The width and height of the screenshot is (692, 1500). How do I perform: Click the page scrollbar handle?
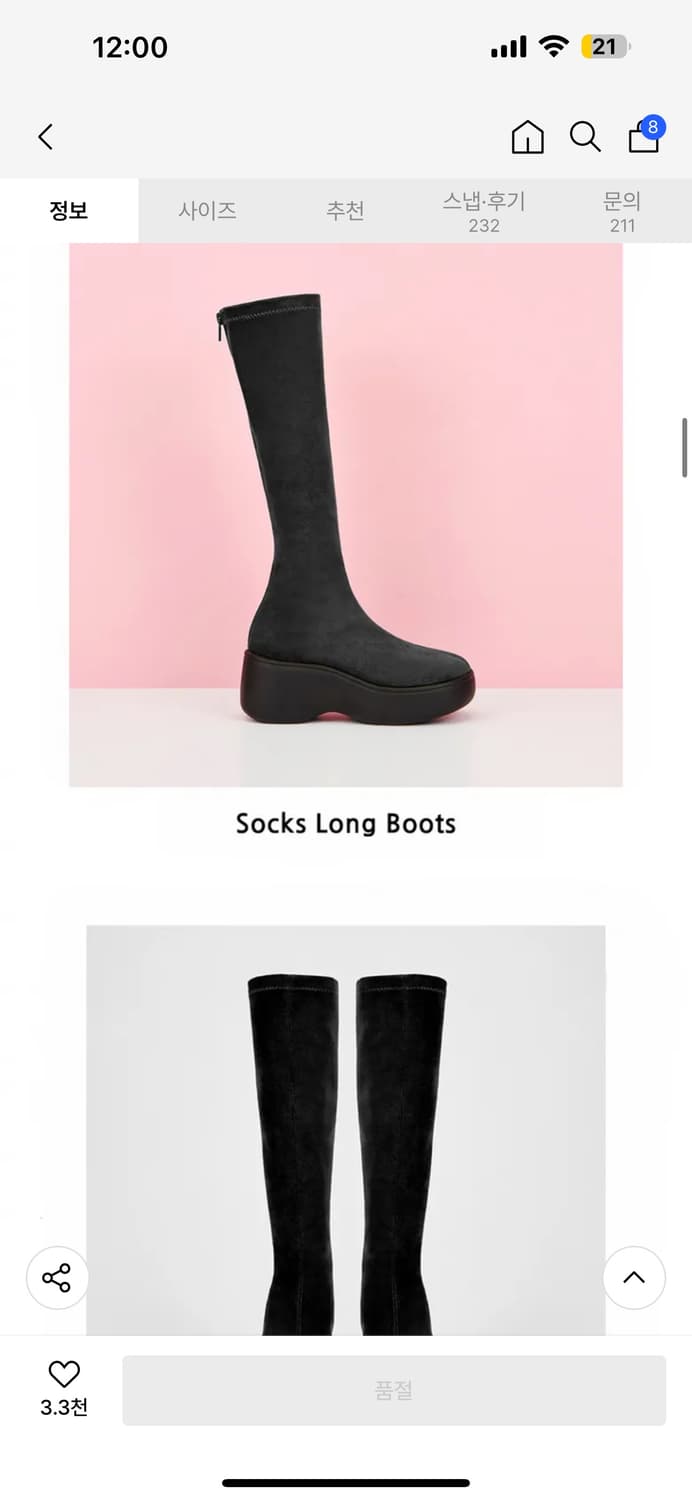pyautogui.click(x=685, y=447)
